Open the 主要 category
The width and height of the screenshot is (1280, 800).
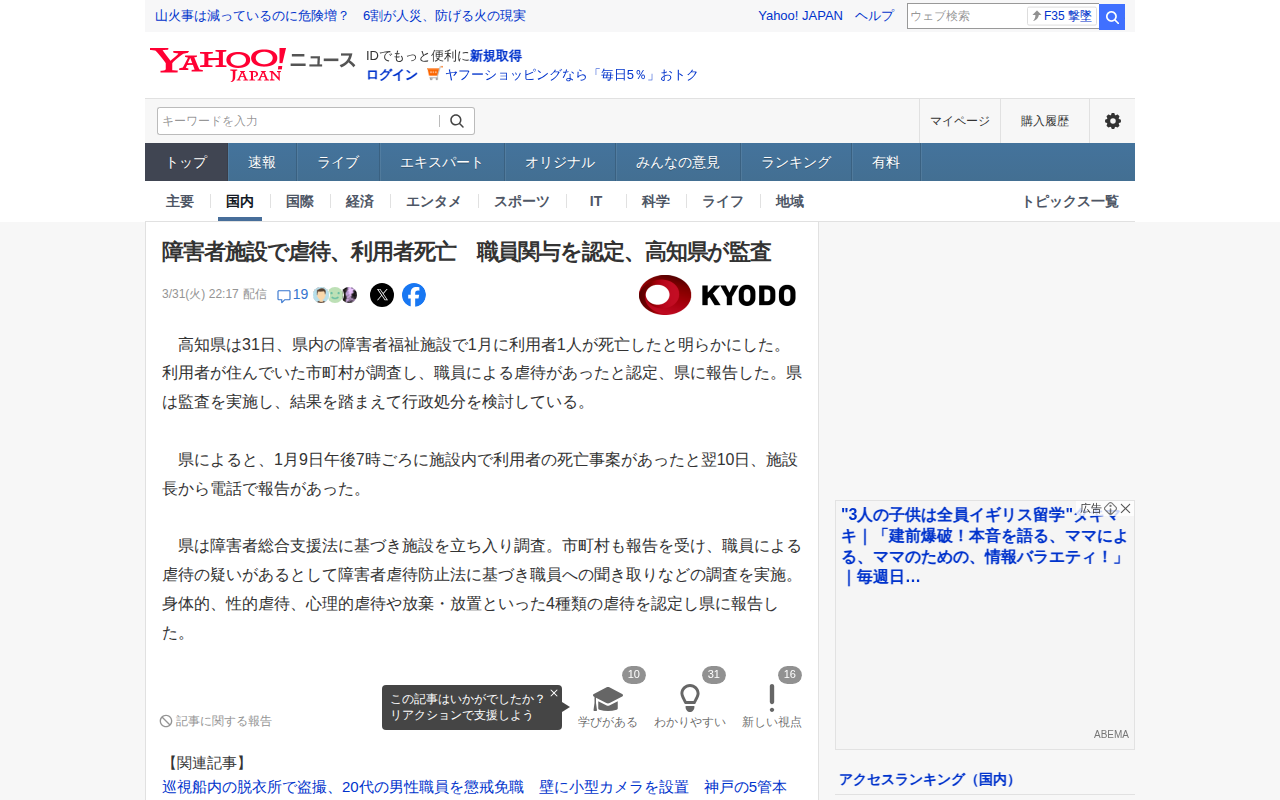[180, 201]
